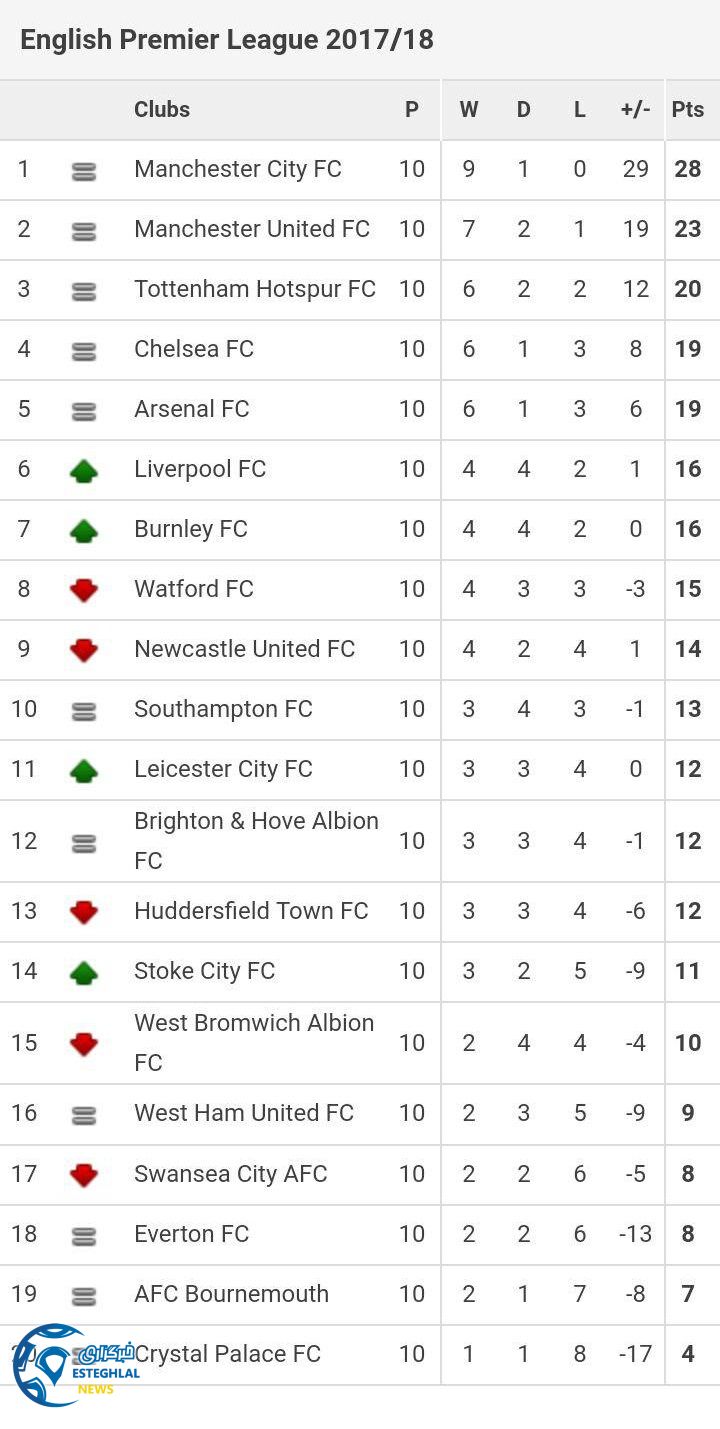Click the green up arrow beside Liverpool FC

click(84, 470)
